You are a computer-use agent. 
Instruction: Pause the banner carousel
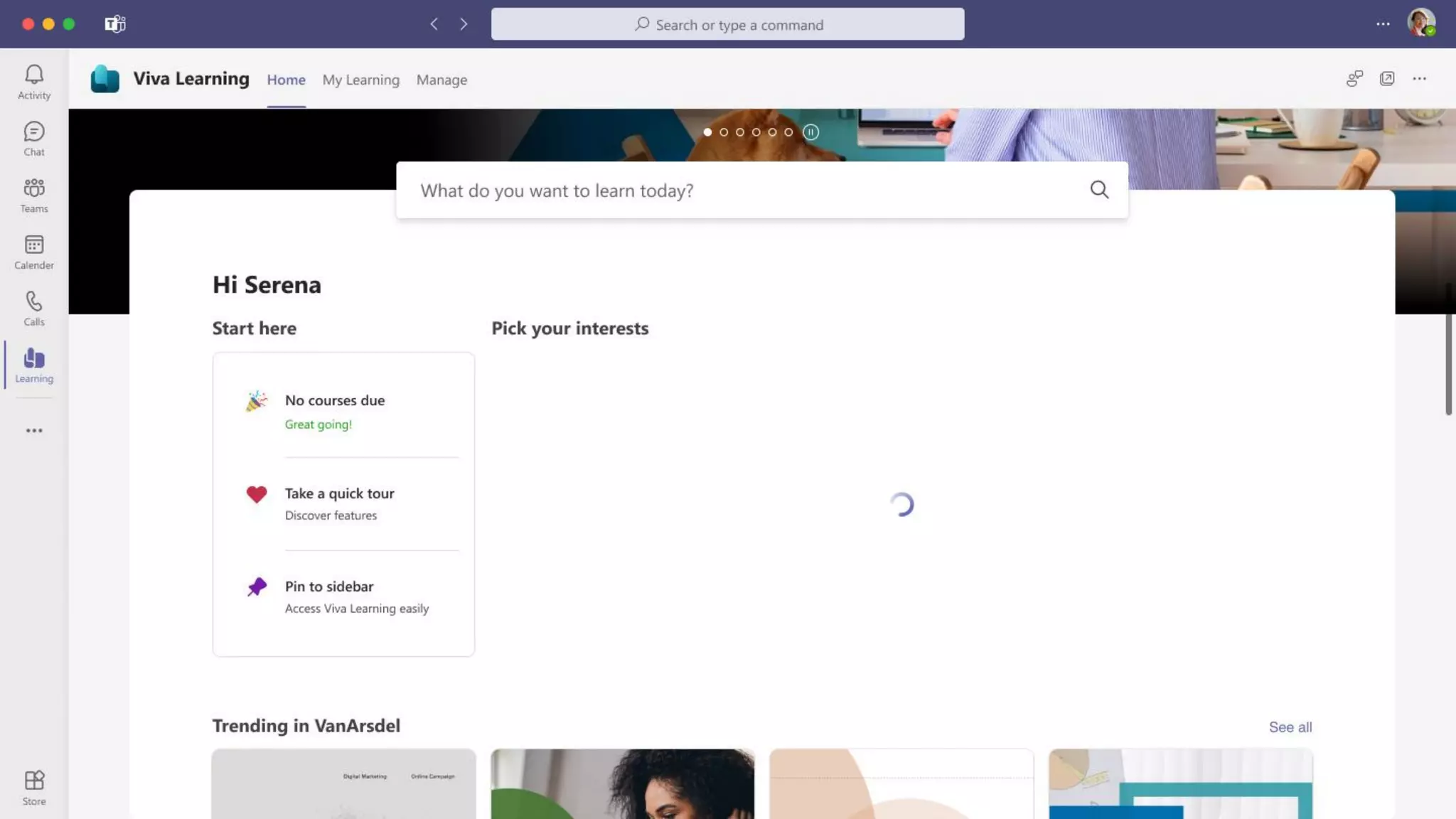point(810,132)
